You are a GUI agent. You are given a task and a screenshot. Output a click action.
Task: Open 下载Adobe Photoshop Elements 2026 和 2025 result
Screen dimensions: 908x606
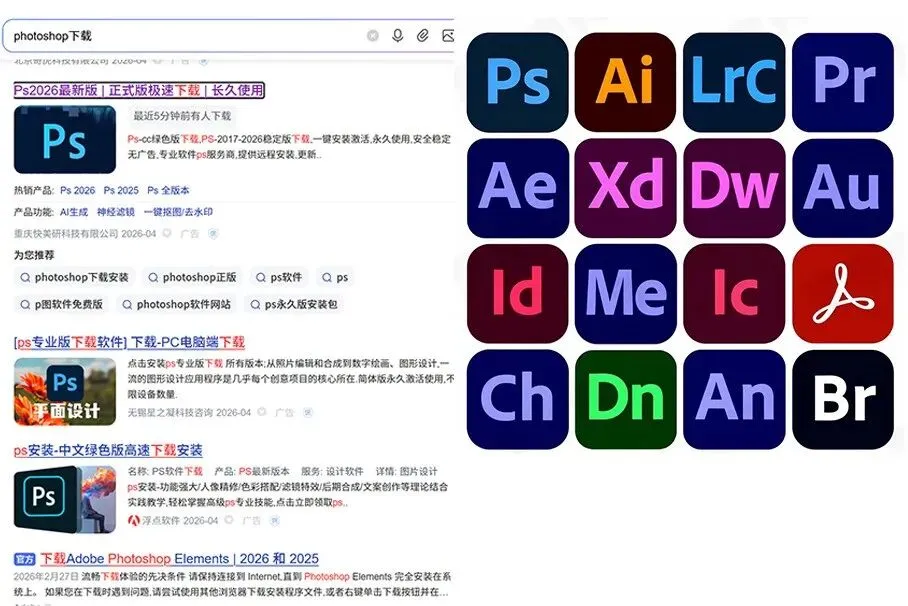(x=180, y=558)
